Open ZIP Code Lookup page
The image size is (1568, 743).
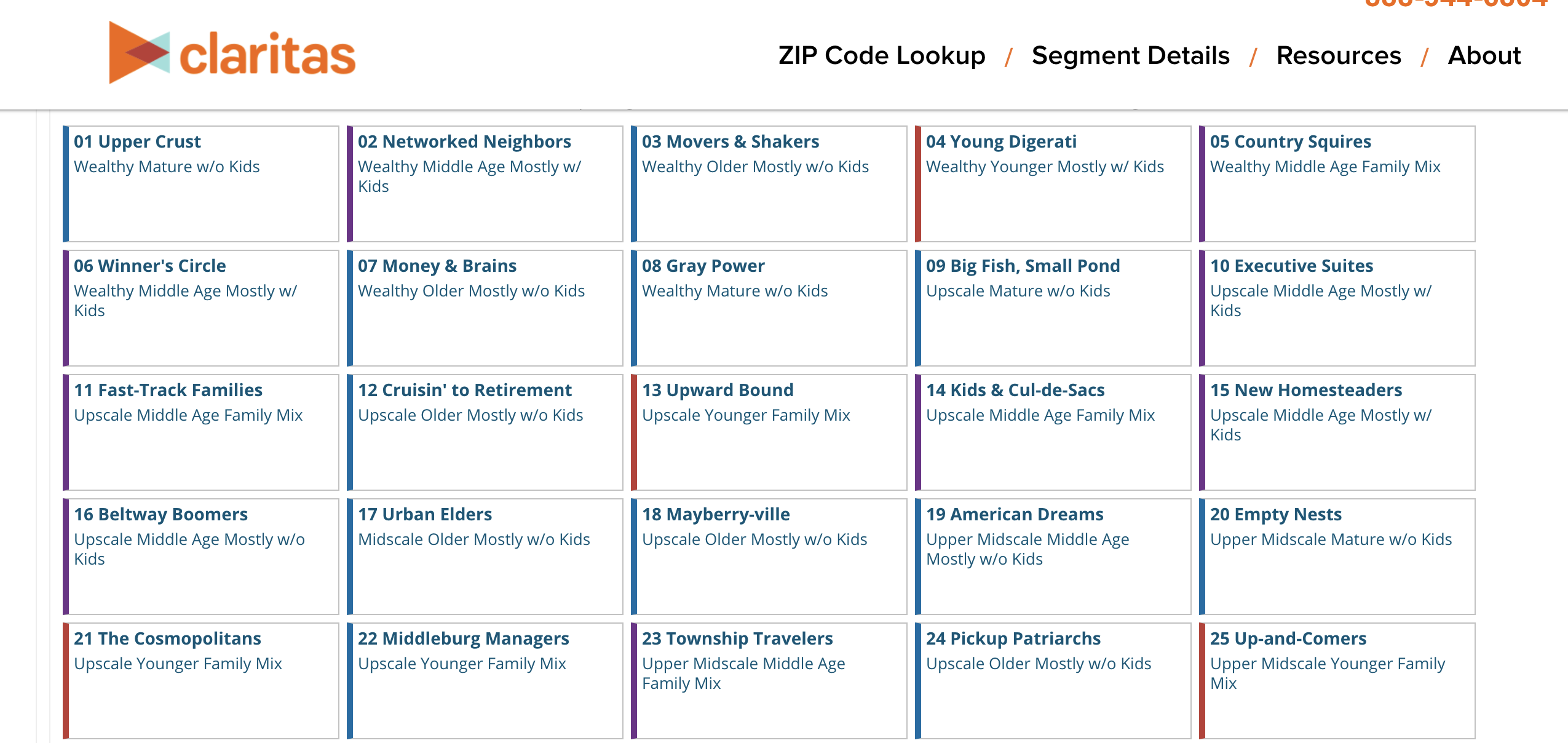click(x=882, y=55)
